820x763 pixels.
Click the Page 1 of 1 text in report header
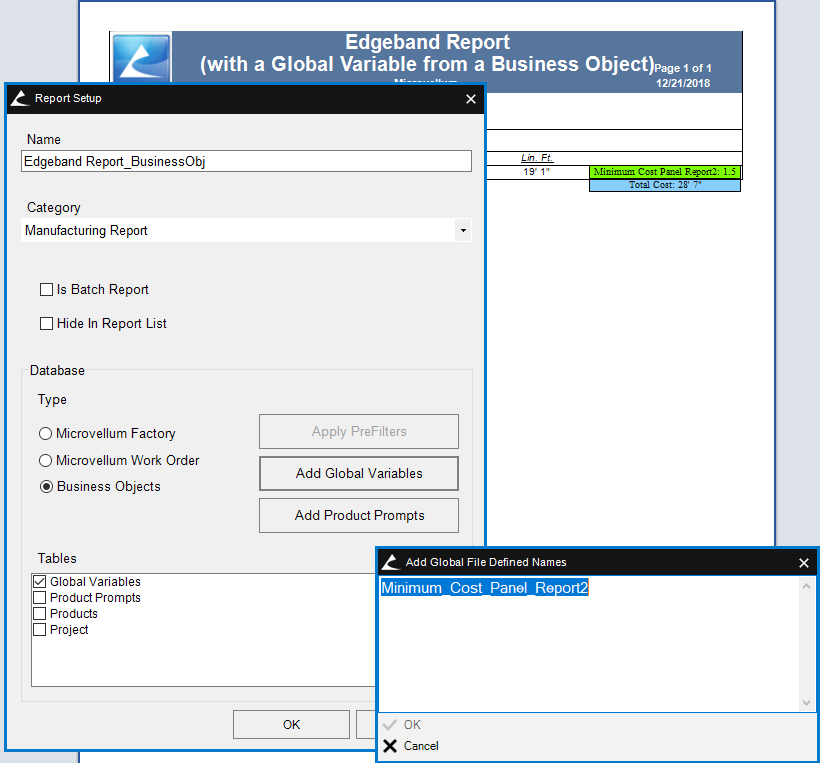pos(683,68)
